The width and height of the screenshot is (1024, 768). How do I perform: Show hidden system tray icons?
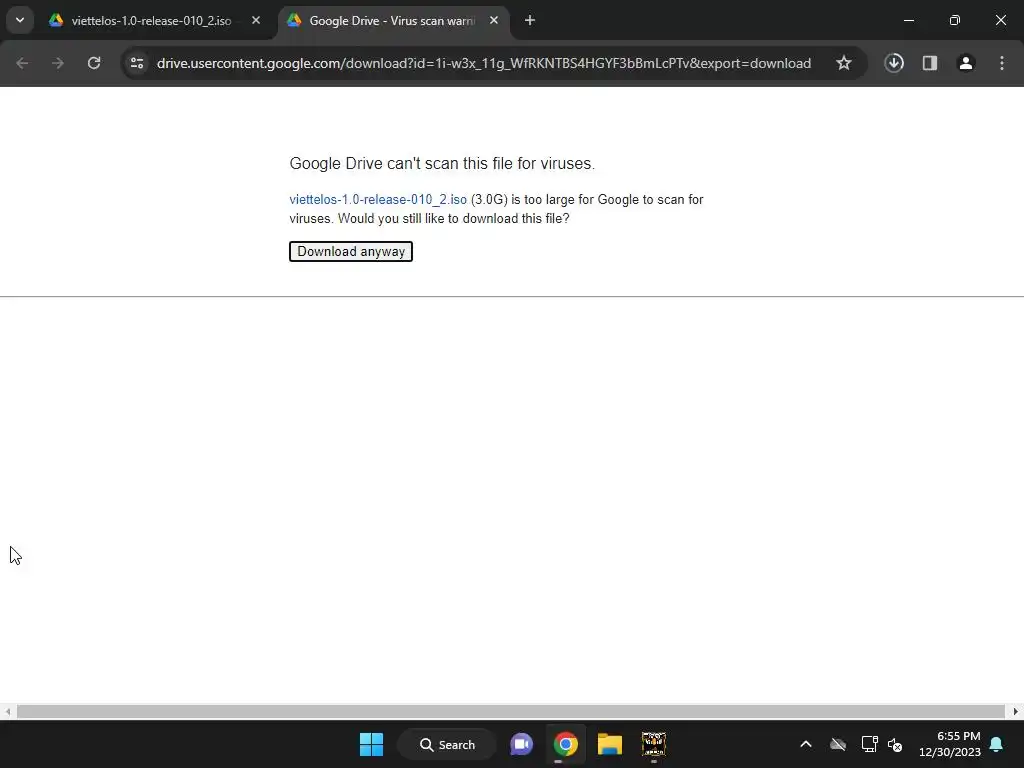pyautogui.click(x=806, y=744)
